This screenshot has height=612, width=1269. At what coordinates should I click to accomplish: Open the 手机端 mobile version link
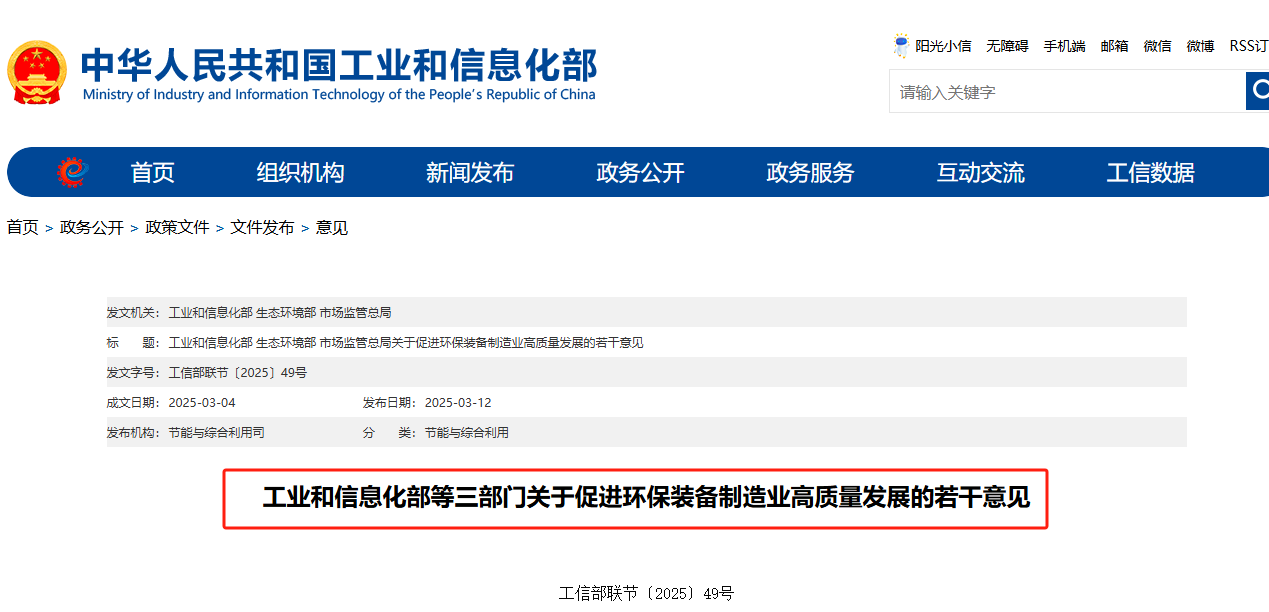pyautogui.click(x=1064, y=46)
